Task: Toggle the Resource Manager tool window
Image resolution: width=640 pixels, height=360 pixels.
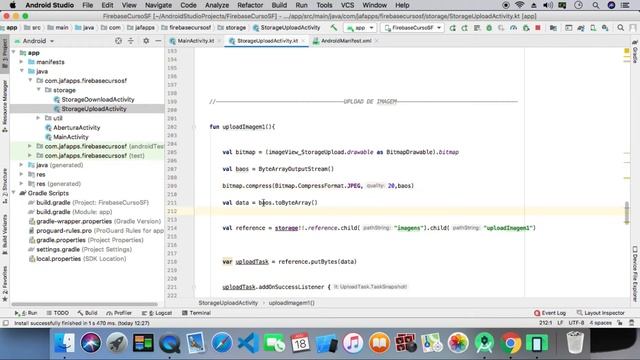Action: coord(5,106)
